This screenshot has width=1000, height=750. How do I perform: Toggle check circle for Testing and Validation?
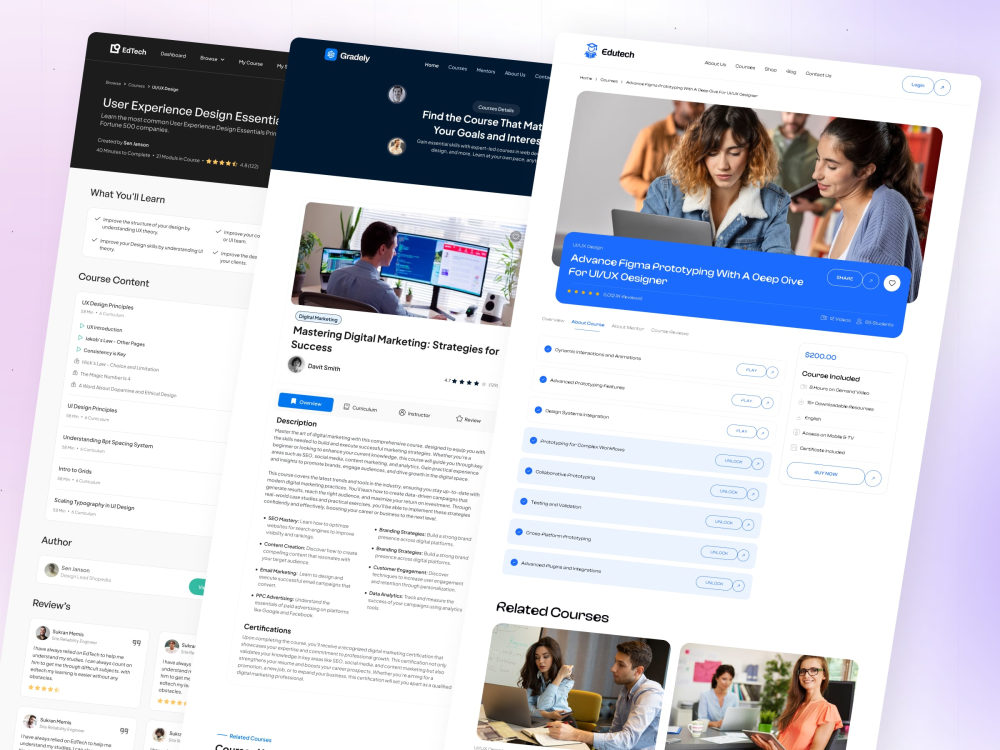pos(524,501)
